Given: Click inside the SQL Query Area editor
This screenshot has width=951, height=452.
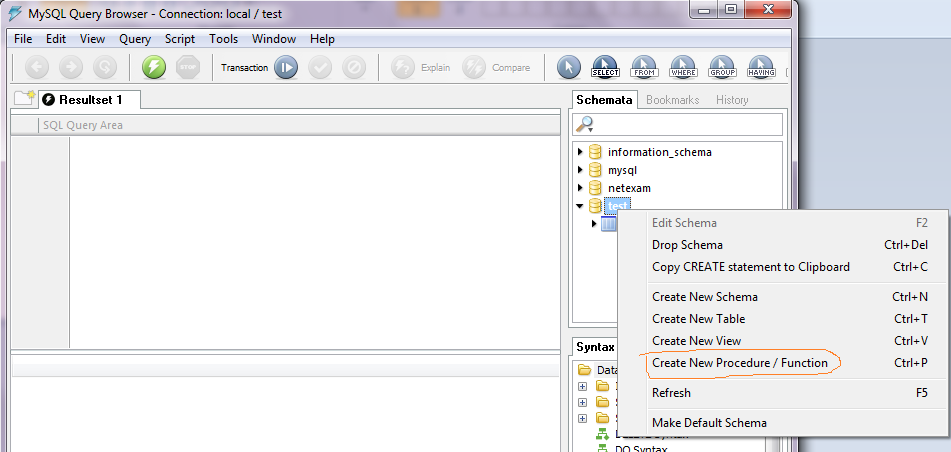Looking at the screenshot, I should [x=314, y=241].
